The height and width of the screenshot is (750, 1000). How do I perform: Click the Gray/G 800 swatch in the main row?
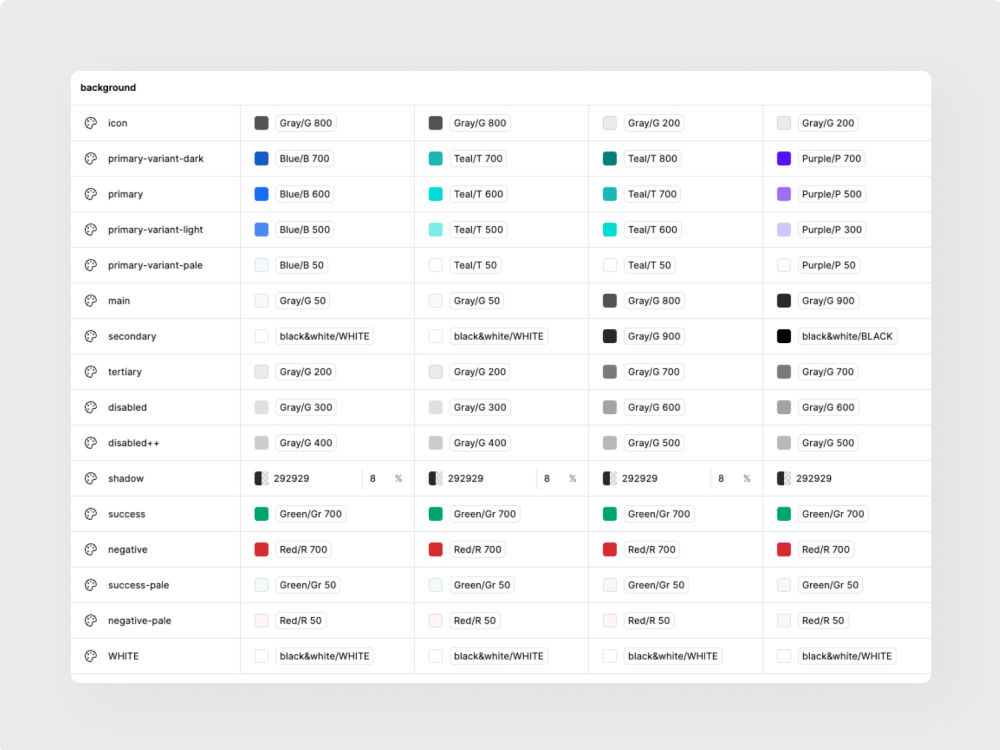pyautogui.click(x=610, y=300)
